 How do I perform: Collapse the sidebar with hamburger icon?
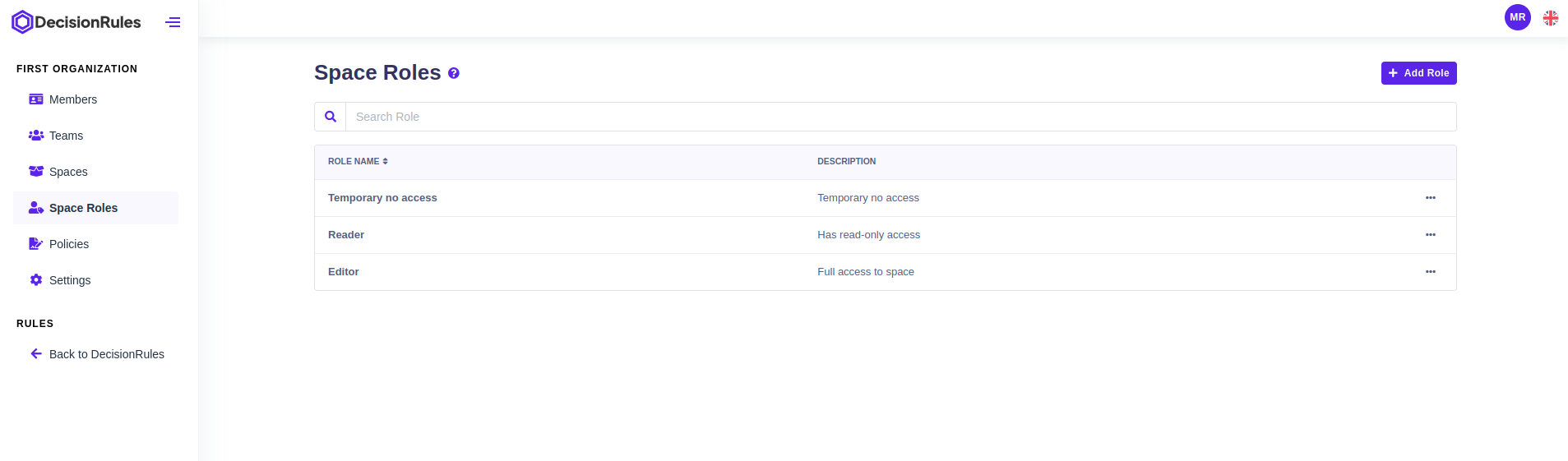[173, 22]
